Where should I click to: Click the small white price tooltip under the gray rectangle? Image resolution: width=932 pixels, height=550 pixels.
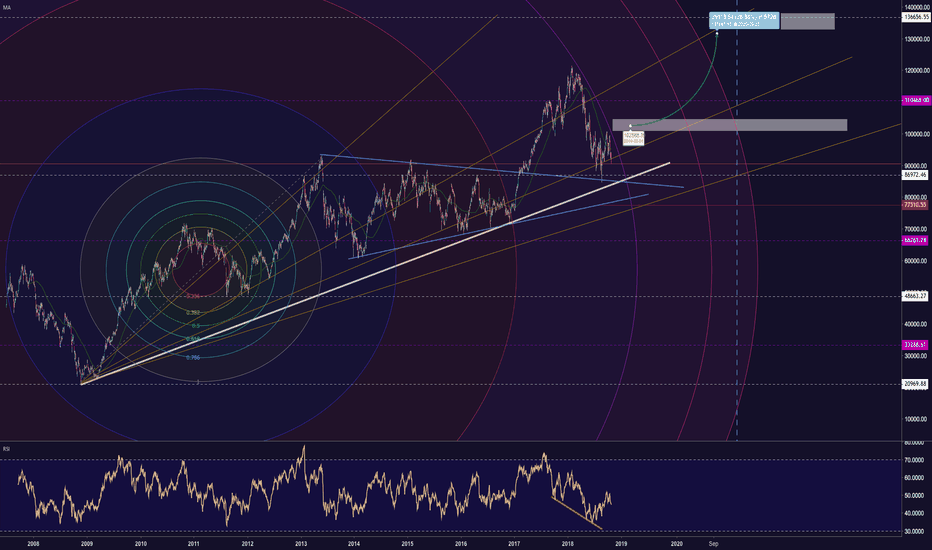(x=634, y=138)
